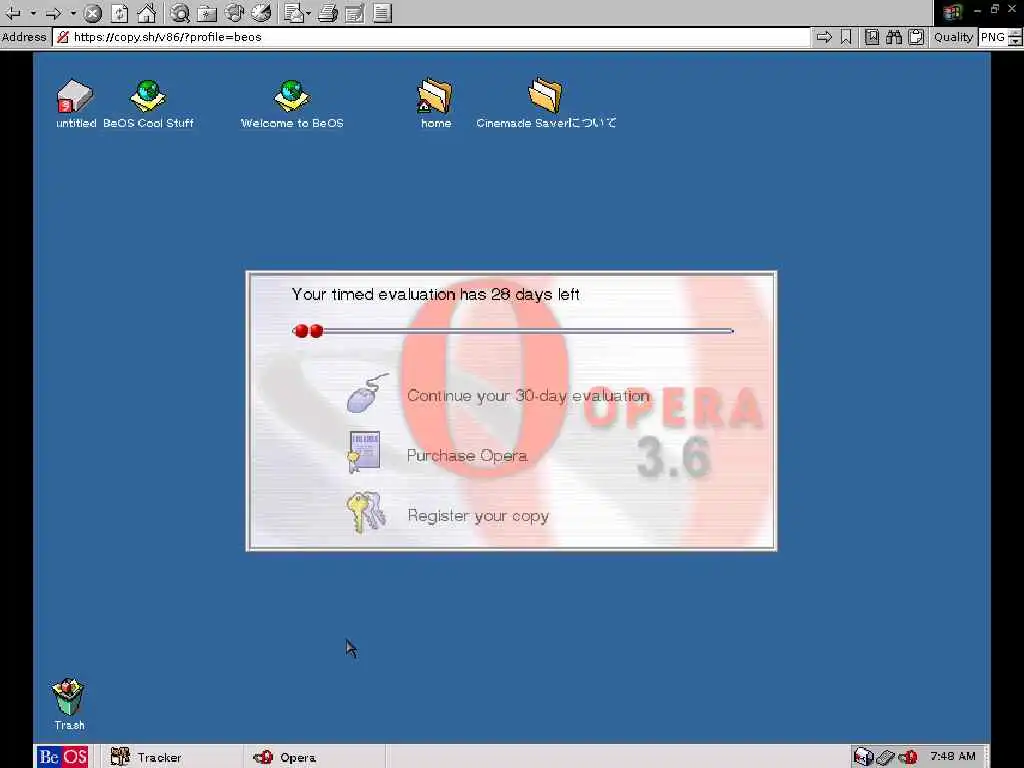Open the bookmarks book icon
1024x768 pixels.
click(x=872, y=37)
